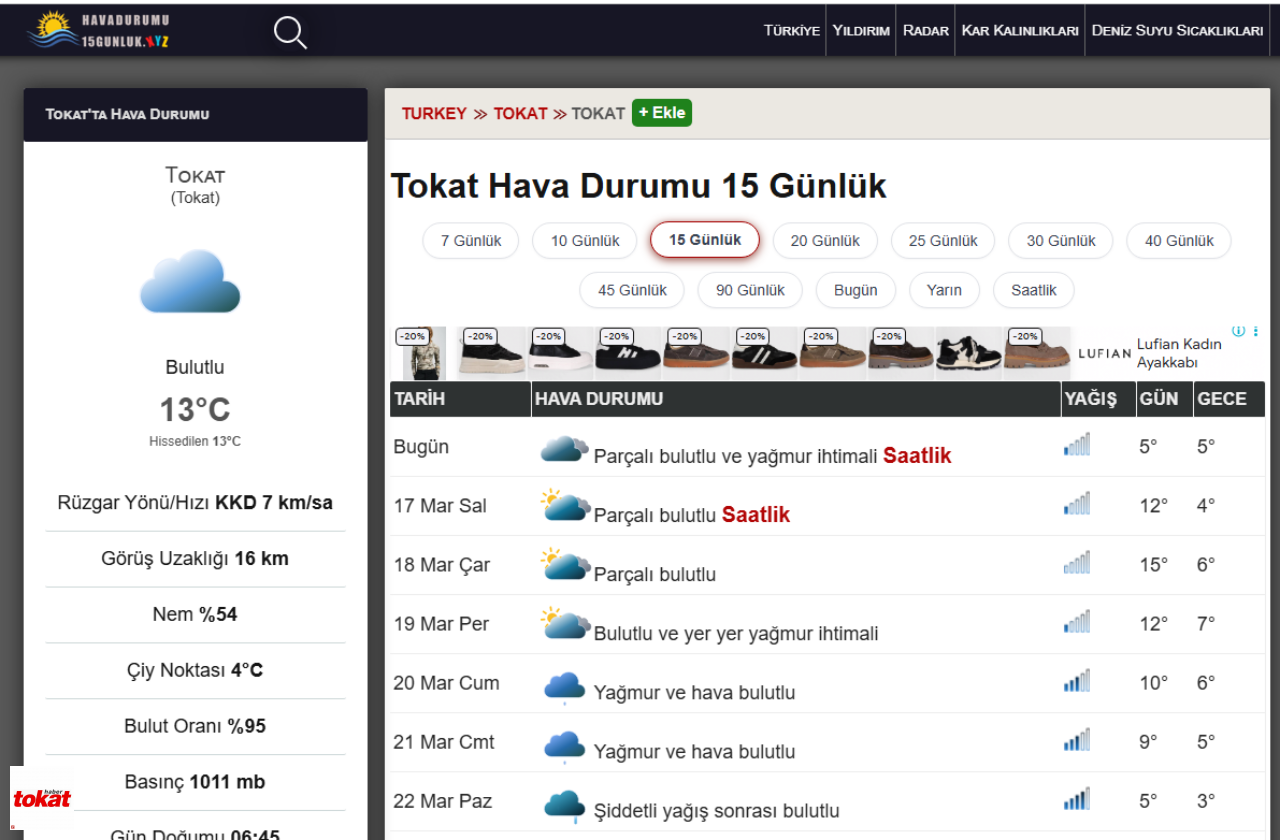1280x840 pixels.
Task: Click the Rüzgar Yönü/Hızı KKD 7 km/sa row
Action: tap(195, 503)
